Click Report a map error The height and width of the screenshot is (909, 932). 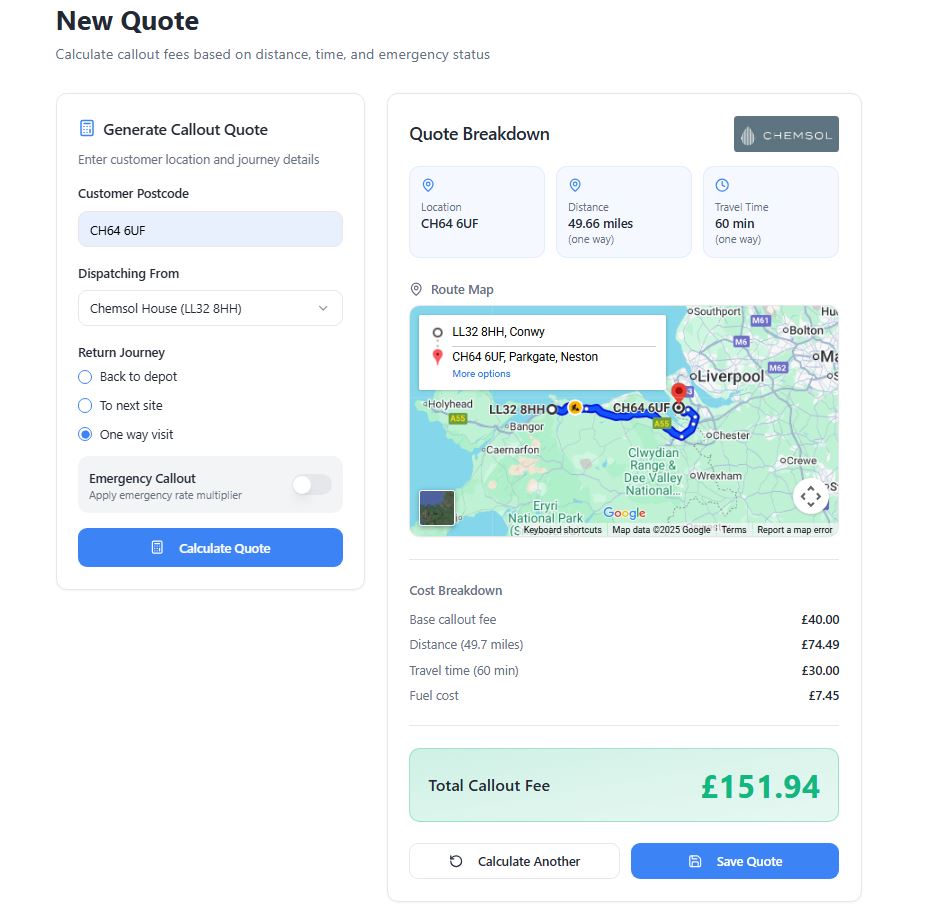tap(793, 529)
